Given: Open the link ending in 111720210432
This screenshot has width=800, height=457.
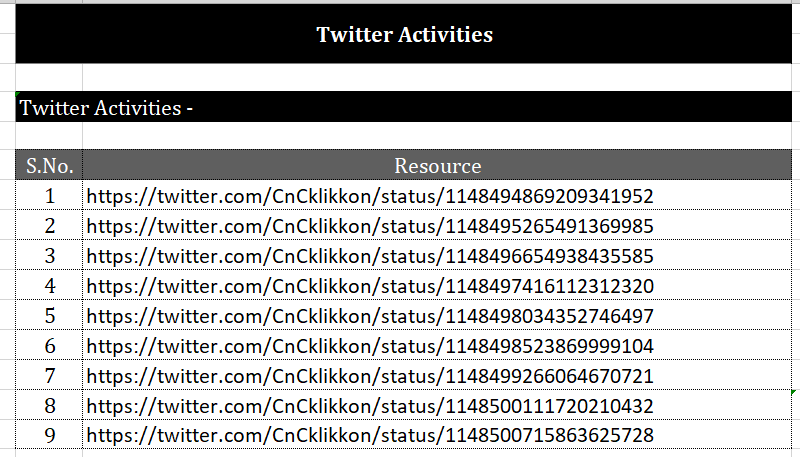Looking at the screenshot, I should pyautogui.click(x=370, y=406).
